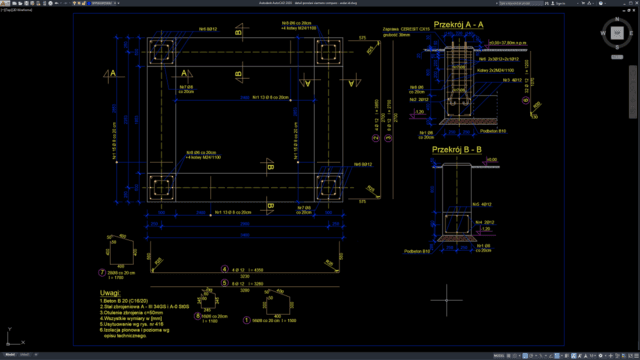Switch to the Układ1 layout tab
Image resolution: width=640 pixels, height=360 pixels.
click(x=24, y=355)
